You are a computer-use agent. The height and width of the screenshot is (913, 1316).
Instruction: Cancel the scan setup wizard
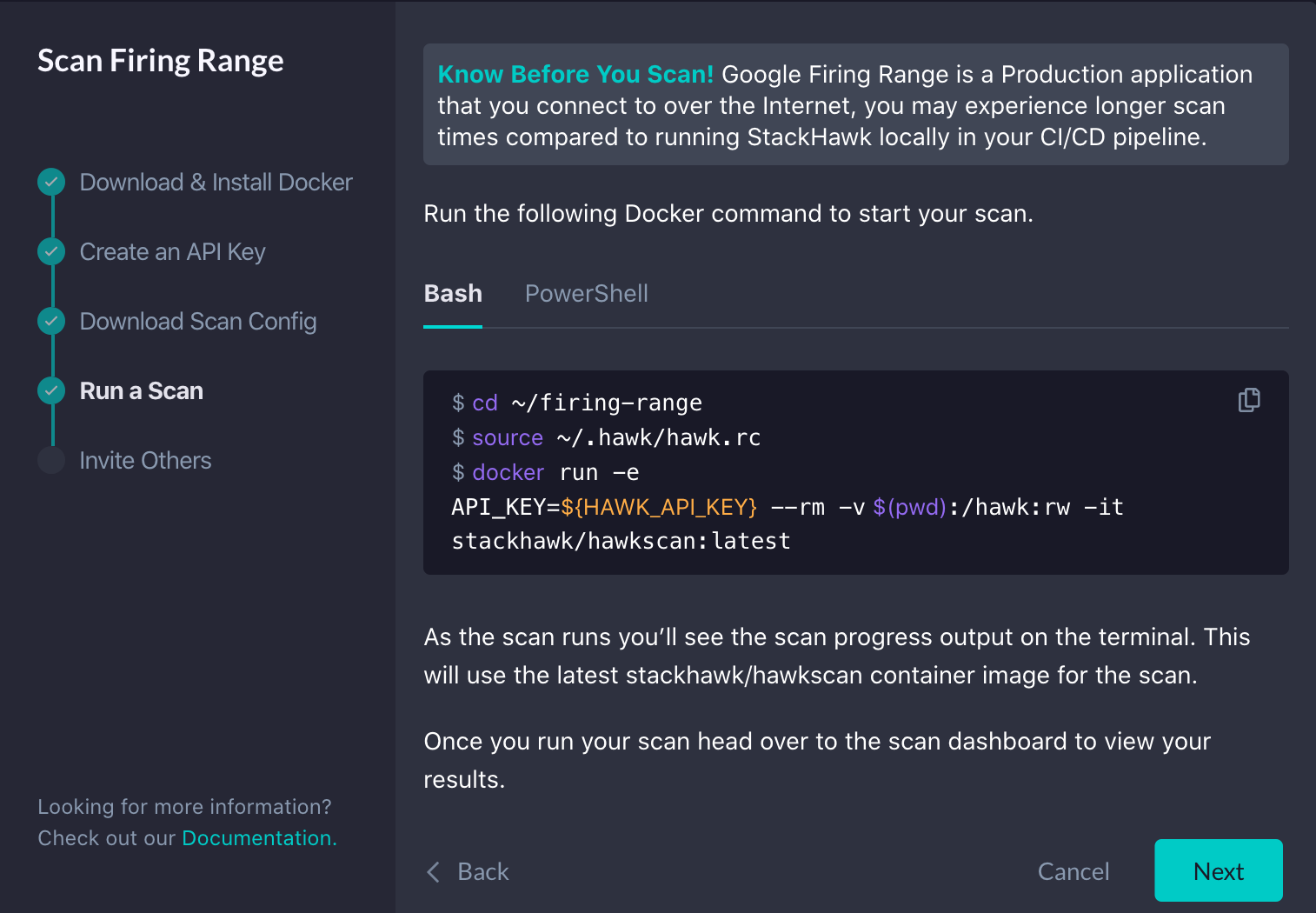(x=1073, y=871)
